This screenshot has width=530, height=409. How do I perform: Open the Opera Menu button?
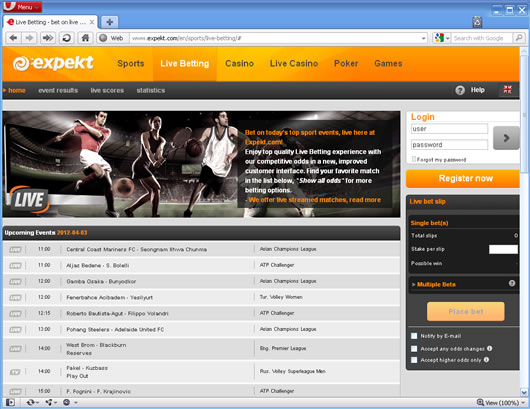[22, 6]
